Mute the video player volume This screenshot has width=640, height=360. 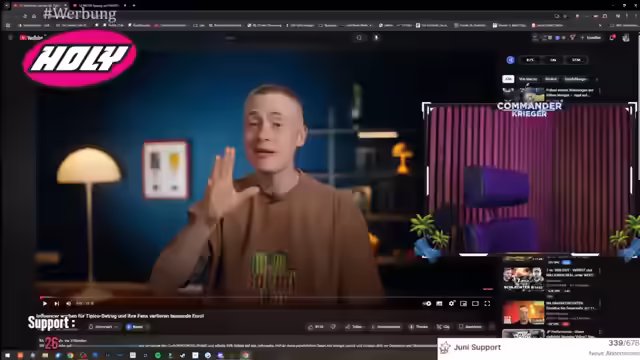point(69,304)
